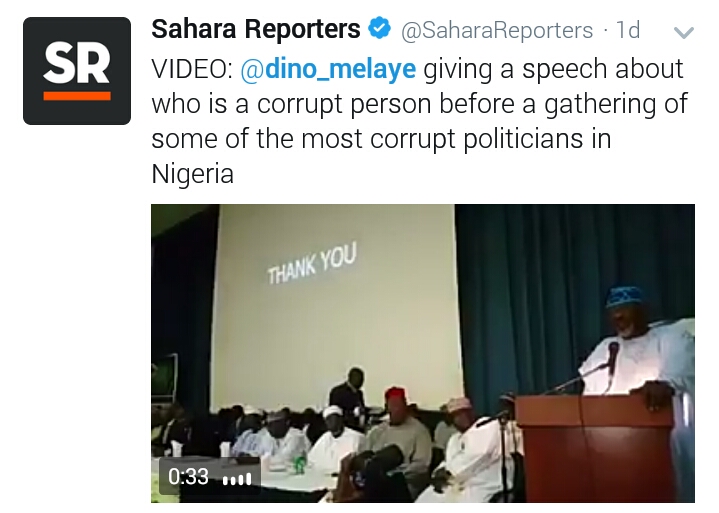Expand the tweet options chevron

pyautogui.click(x=684, y=32)
